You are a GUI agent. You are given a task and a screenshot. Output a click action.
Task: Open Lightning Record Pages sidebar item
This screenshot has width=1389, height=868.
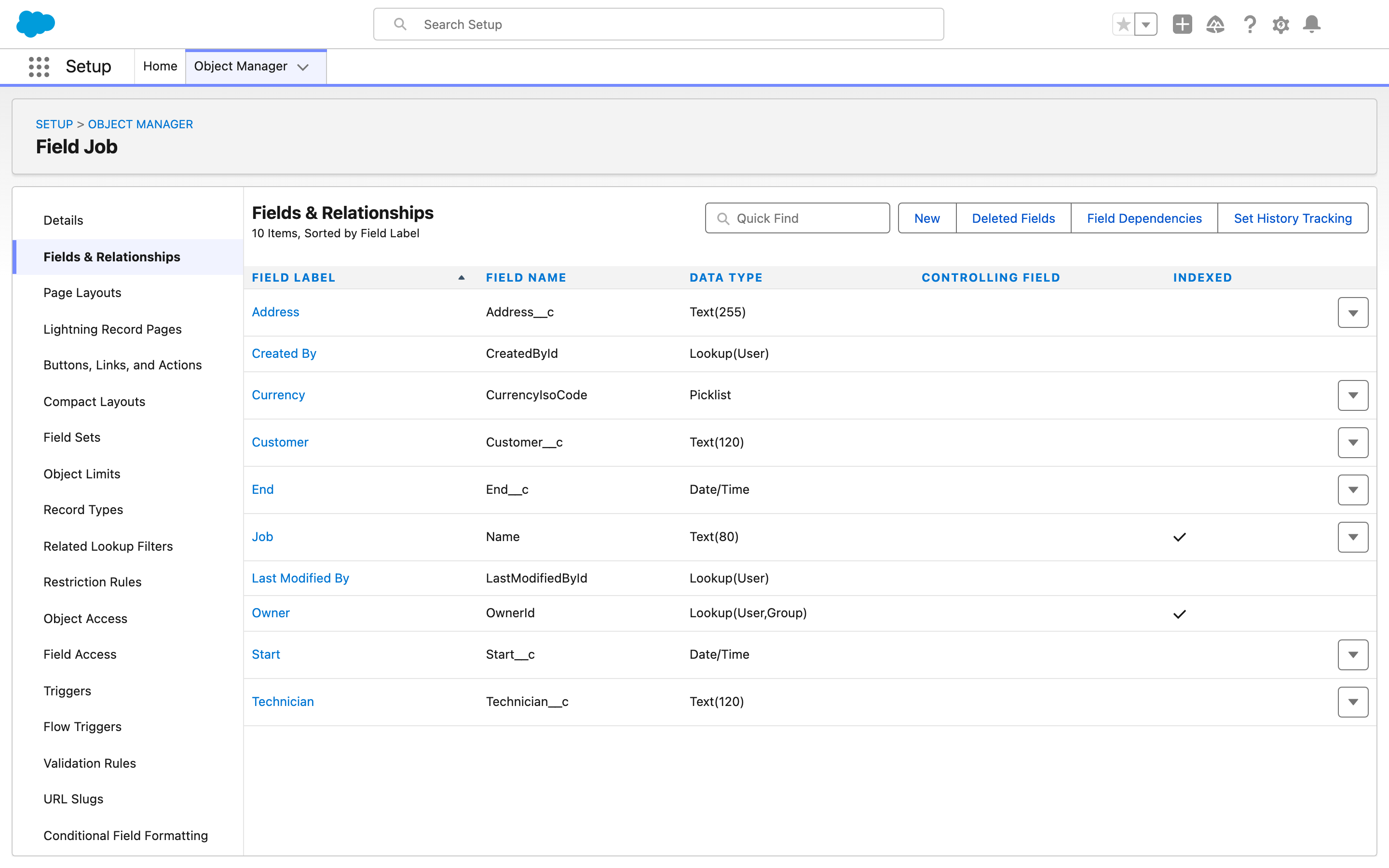point(112,329)
